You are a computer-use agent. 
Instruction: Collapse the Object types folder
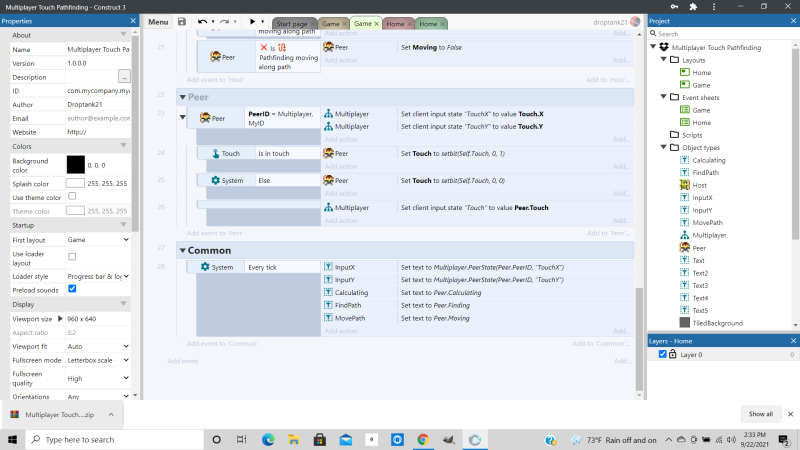(x=664, y=147)
